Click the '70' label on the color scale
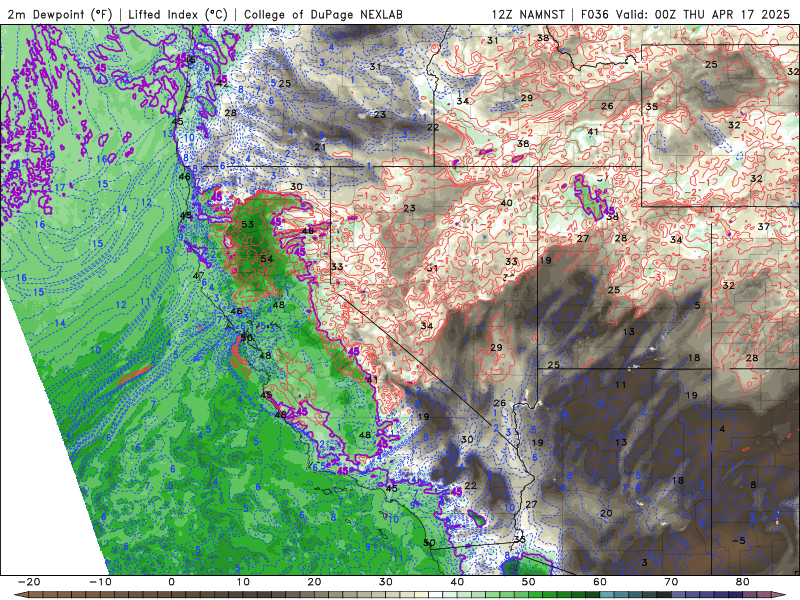 [671, 582]
